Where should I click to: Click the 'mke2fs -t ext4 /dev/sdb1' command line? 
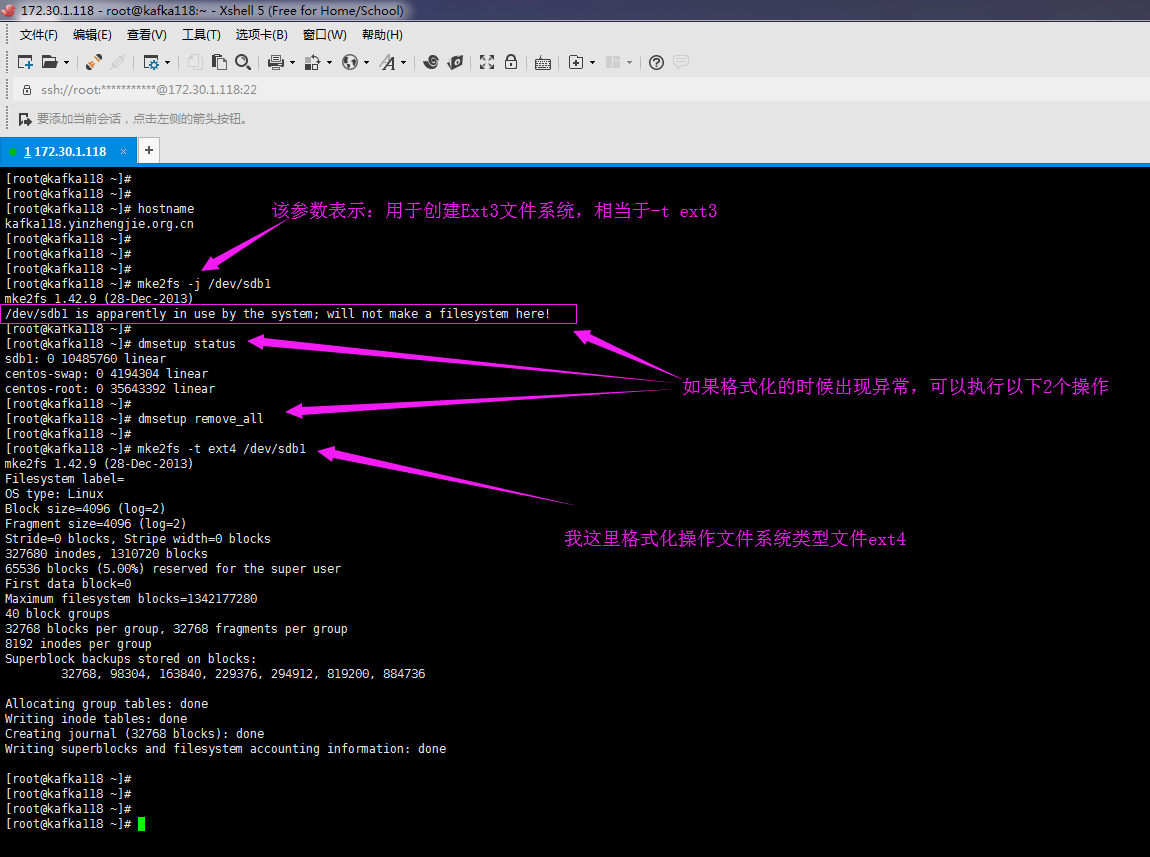coord(221,449)
